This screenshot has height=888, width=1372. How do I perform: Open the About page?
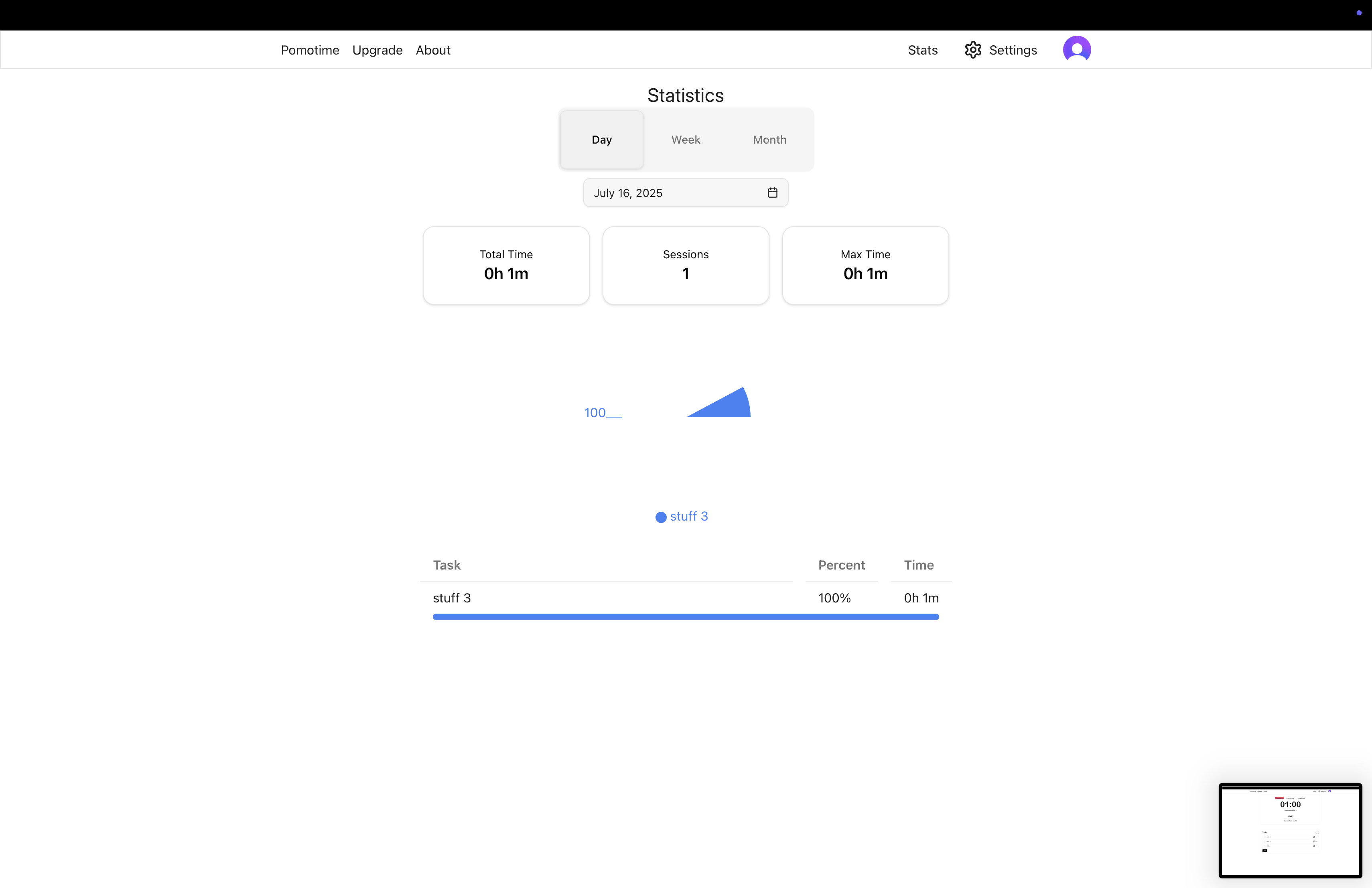[433, 50]
